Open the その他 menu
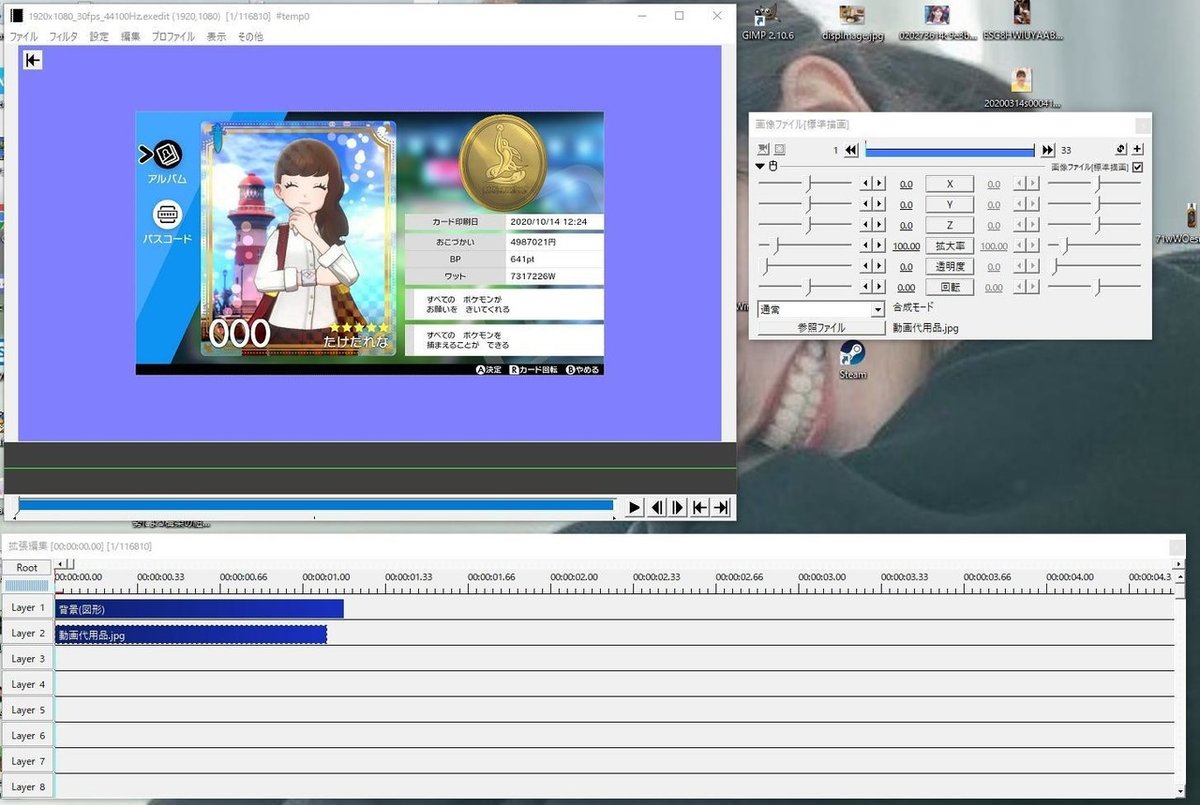Screen dimensions: 1200x805 click(x=250, y=36)
